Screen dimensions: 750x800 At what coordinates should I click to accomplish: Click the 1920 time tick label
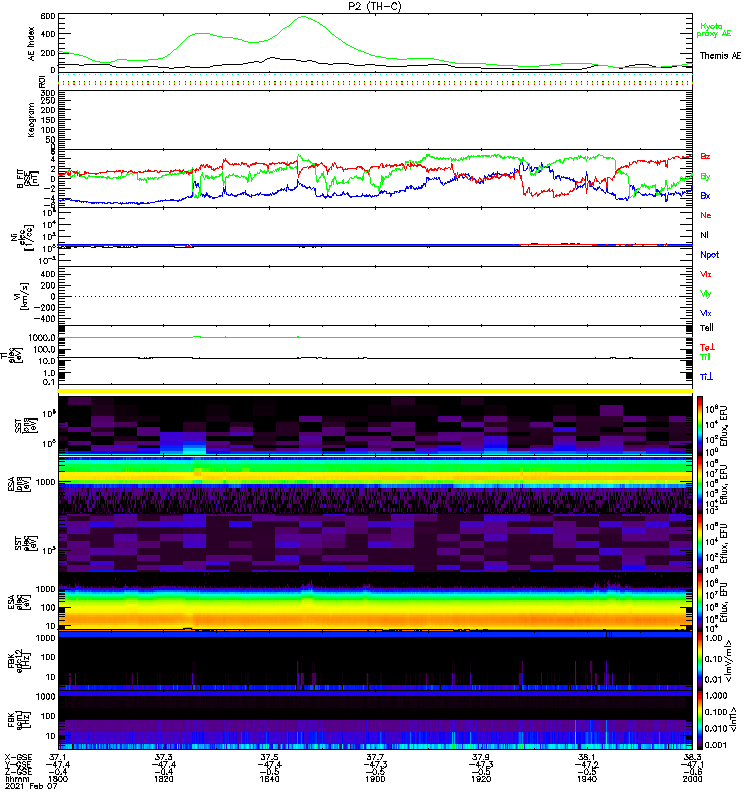tap(481, 779)
